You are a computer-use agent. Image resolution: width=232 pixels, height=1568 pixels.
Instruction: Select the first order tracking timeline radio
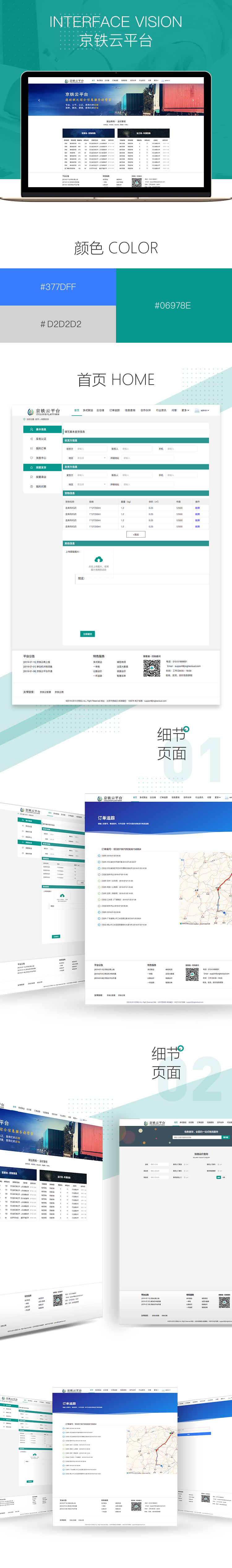tap(100, 855)
